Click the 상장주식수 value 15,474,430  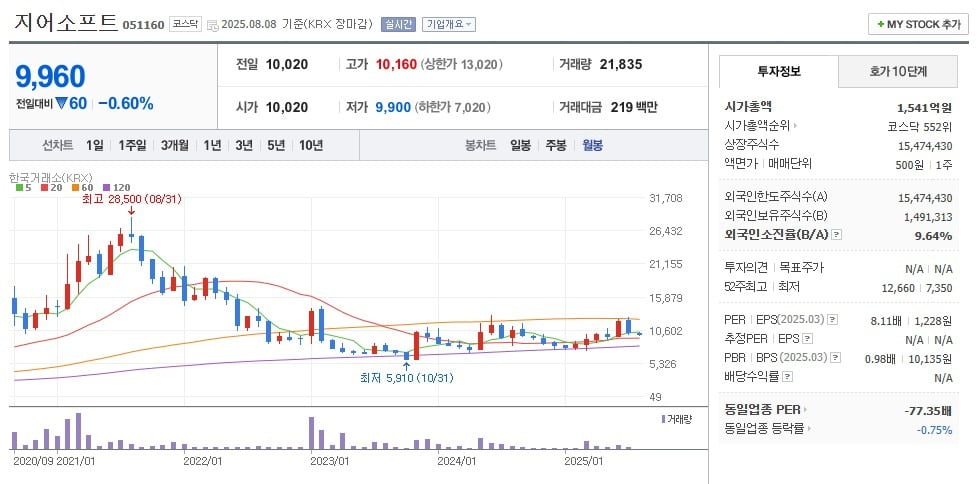point(925,145)
